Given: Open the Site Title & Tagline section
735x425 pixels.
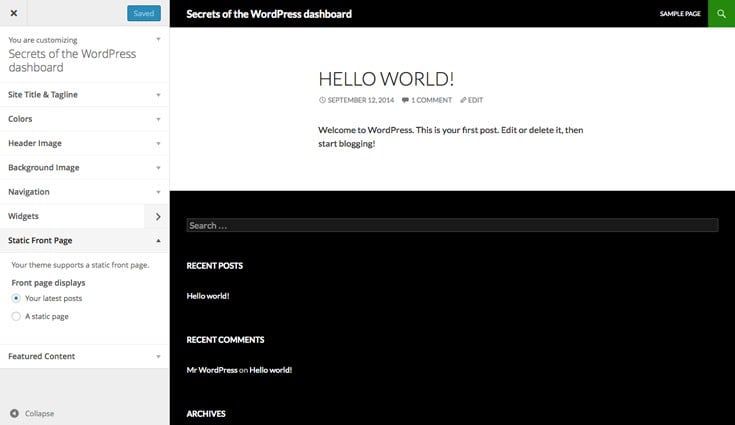Looking at the screenshot, I should coord(43,95).
